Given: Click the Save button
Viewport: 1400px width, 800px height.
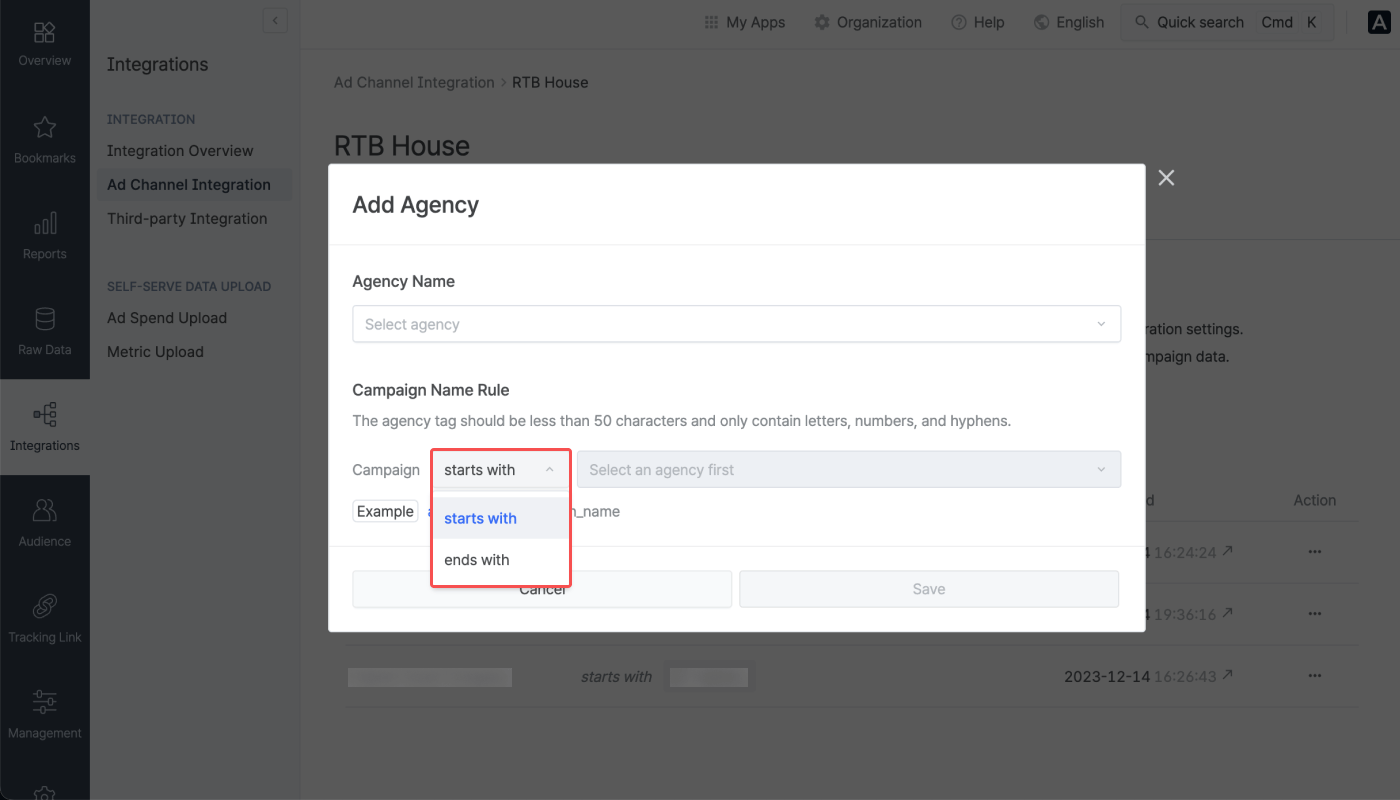Looking at the screenshot, I should click(x=929, y=589).
